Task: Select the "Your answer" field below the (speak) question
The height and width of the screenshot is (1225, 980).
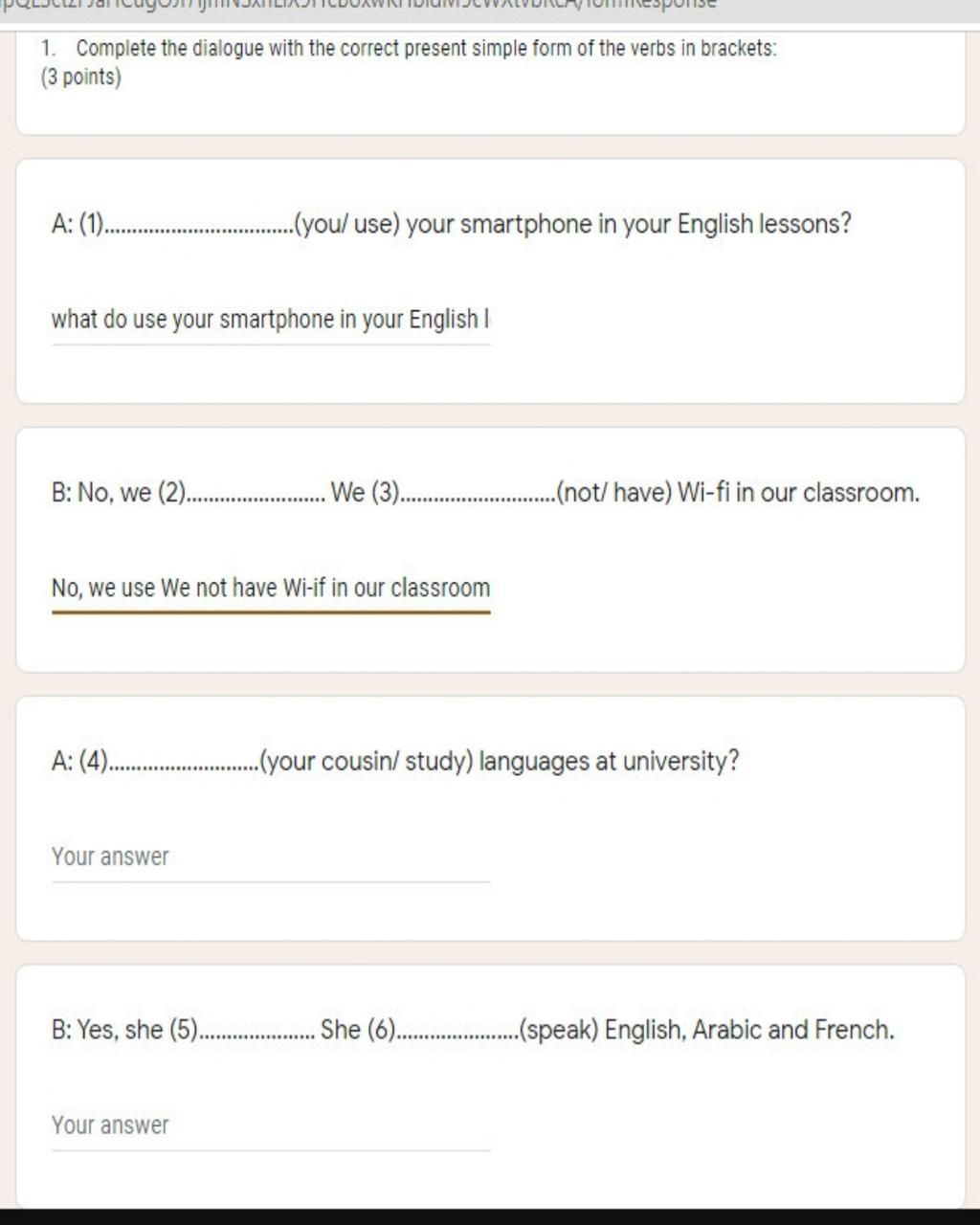Action: 271,1125
